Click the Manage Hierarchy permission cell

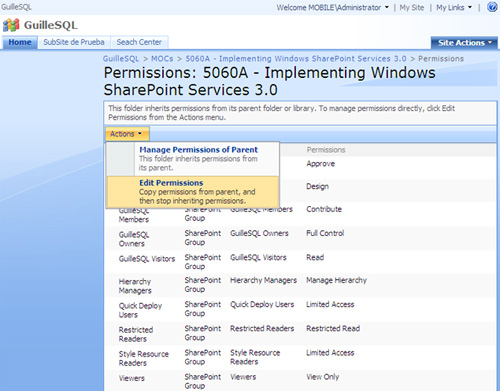pyautogui.click(x=336, y=280)
